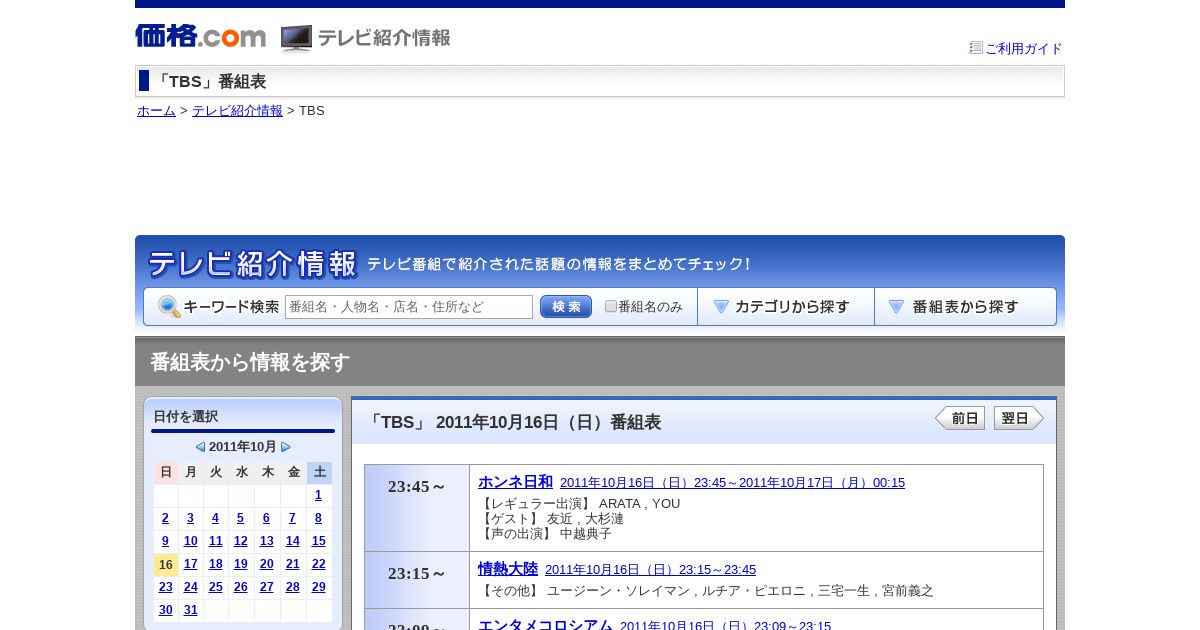Select October 23 in calendar
This screenshot has width=1200, height=630.
coord(165,587)
